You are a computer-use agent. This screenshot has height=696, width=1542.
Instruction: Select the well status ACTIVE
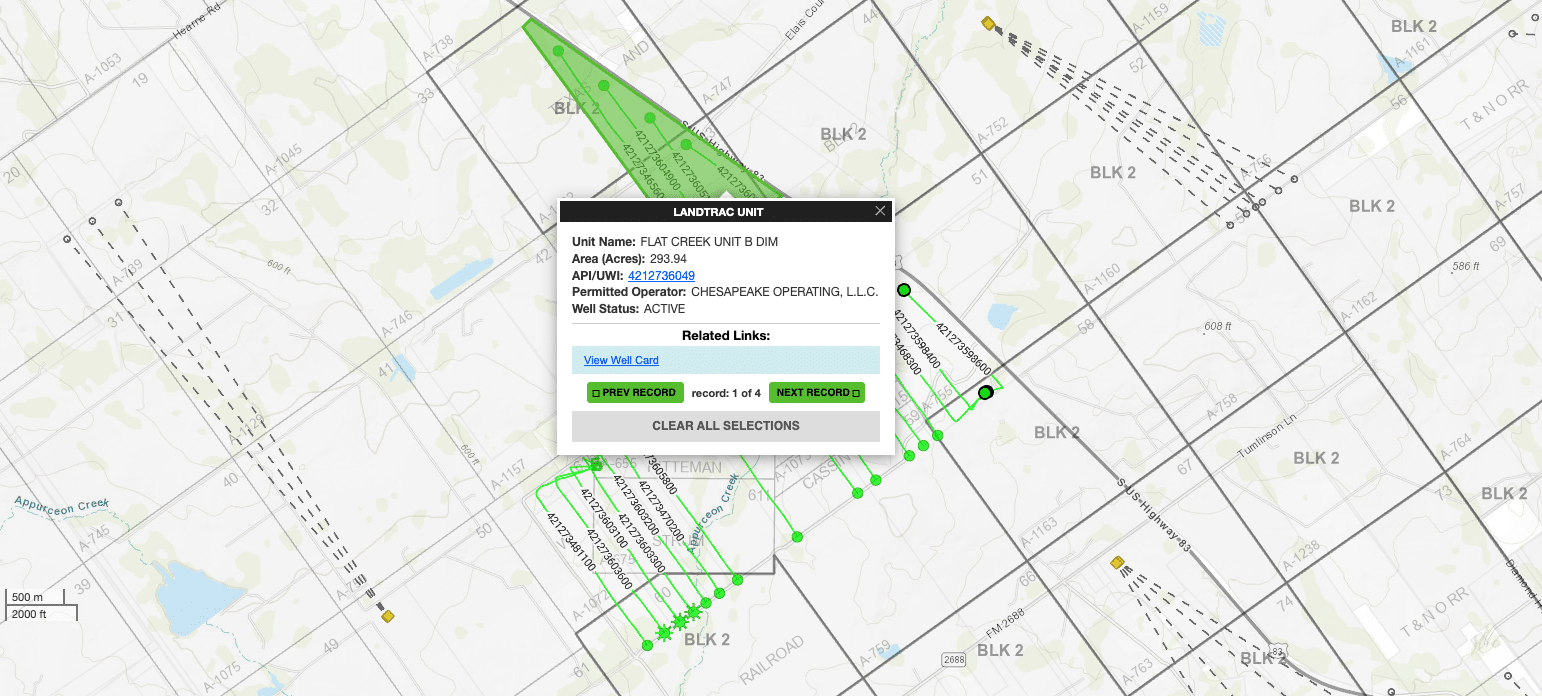665,309
